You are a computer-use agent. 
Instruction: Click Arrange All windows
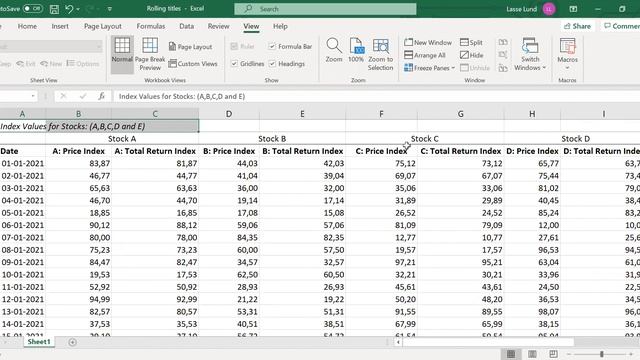(x=424, y=55)
